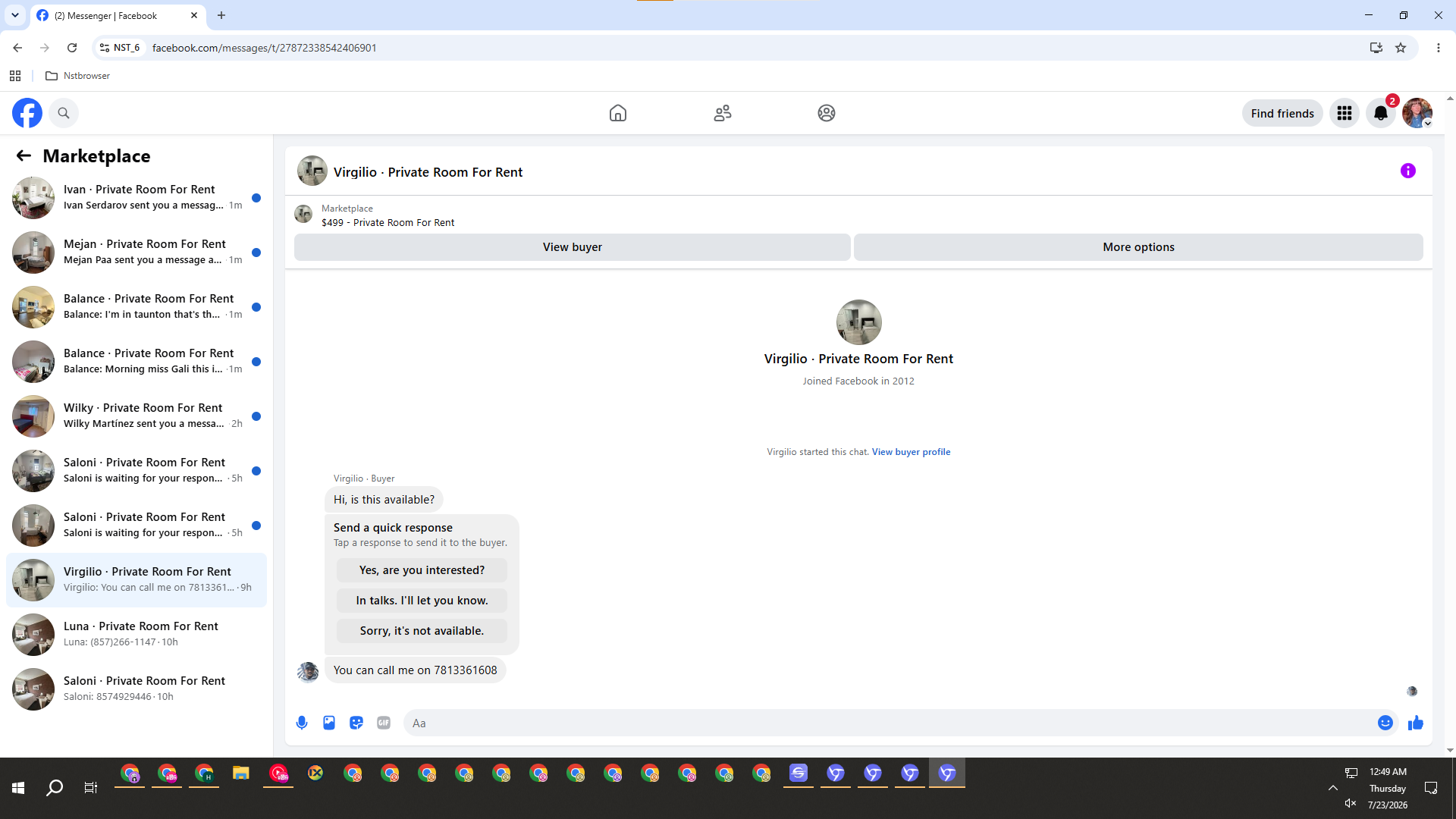Open Wilky's Private Room For Rent chat
Image resolution: width=1456 pixels, height=819 pixels.
click(136, 416)
